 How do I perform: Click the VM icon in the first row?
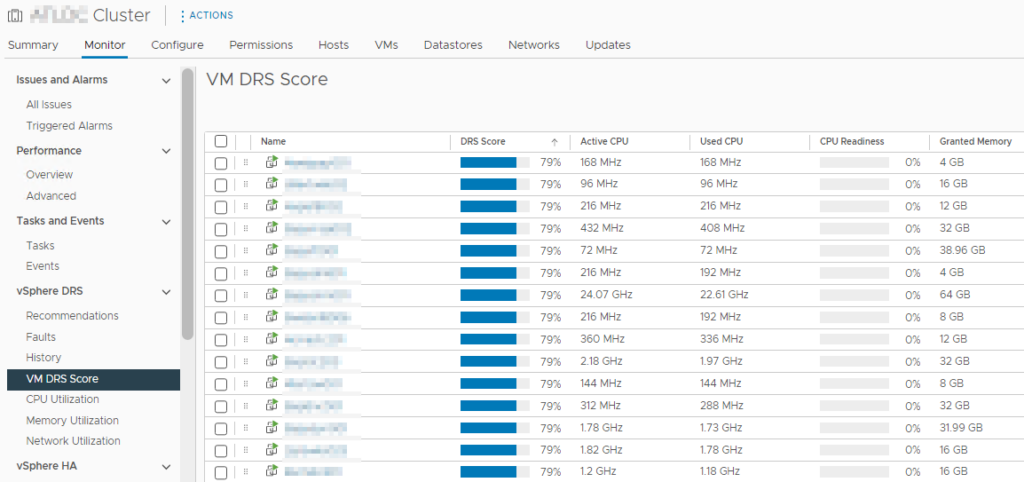pyautogui.click(x=272, y=162)
